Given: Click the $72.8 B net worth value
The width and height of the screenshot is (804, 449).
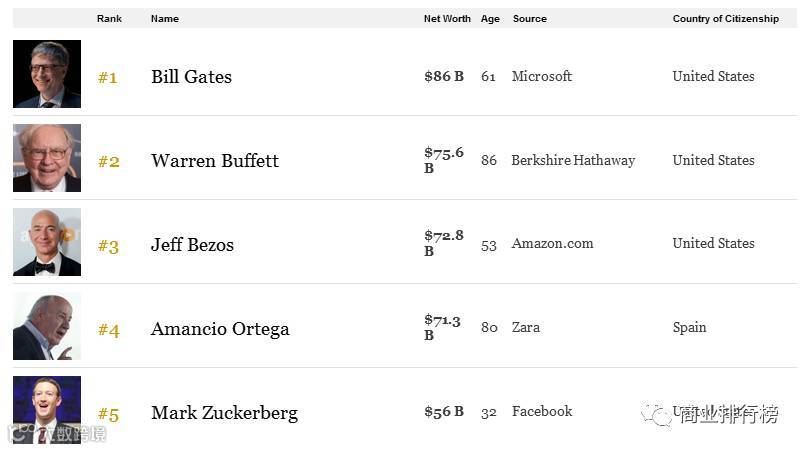Looking at the screenshot, I should point(443,243).
